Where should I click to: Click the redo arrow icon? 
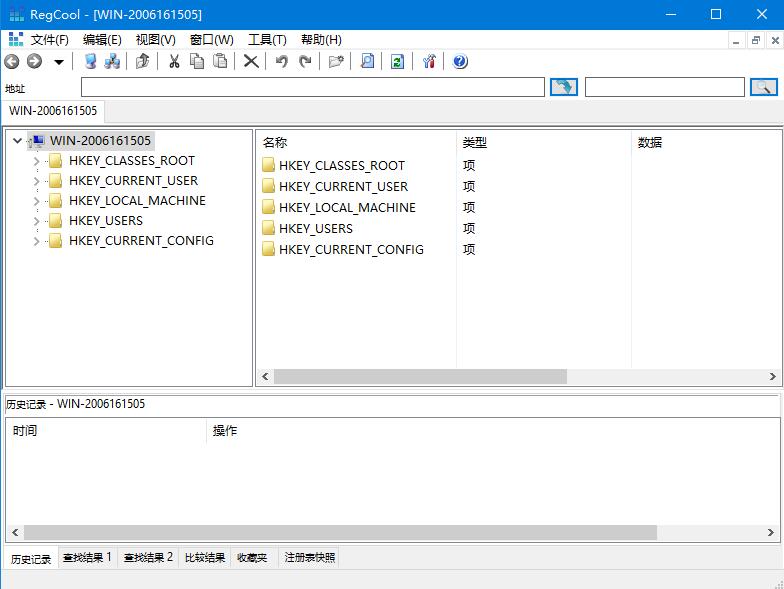point(305,62)
